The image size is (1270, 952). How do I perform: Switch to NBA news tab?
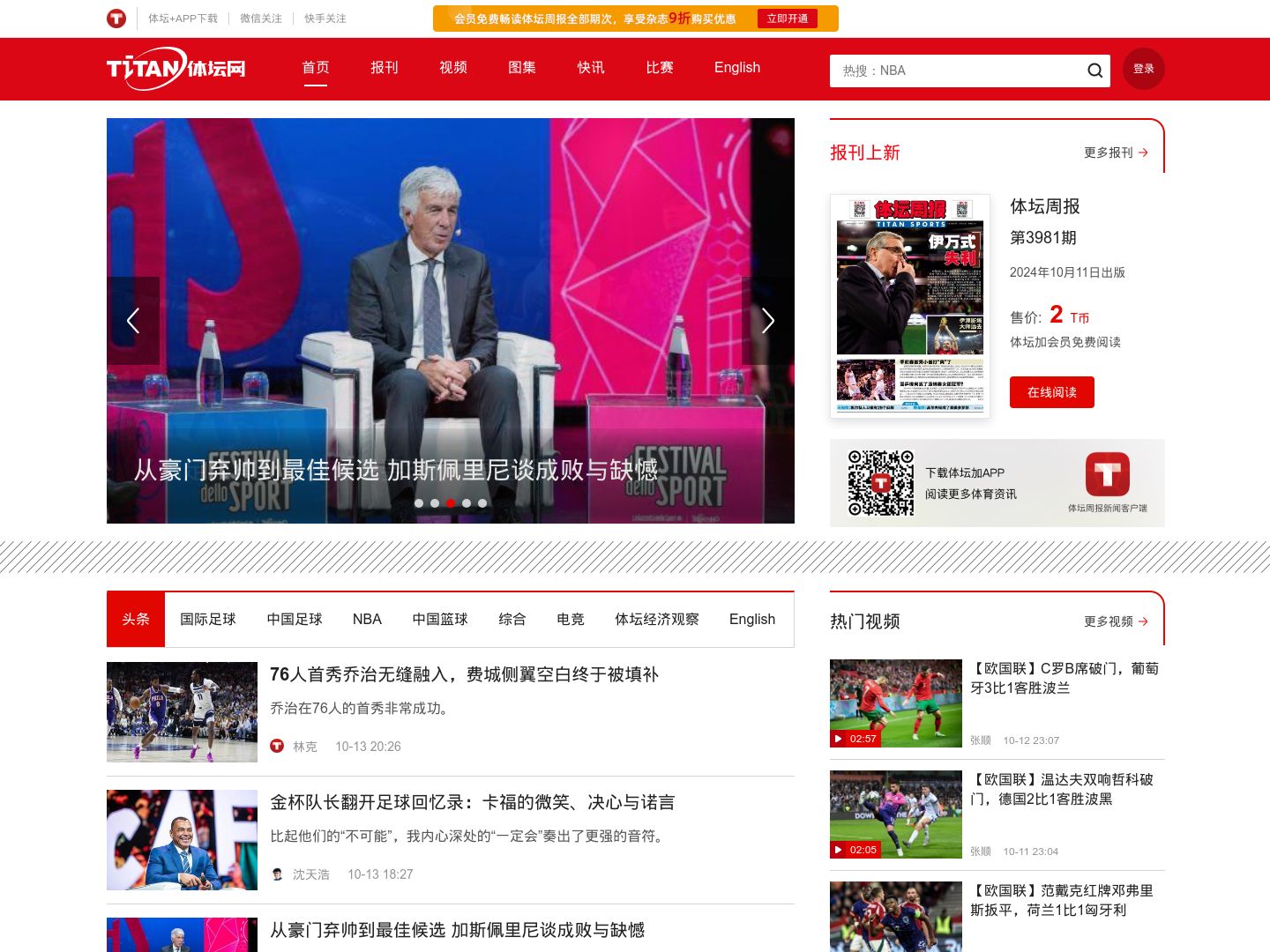point(367,620)
